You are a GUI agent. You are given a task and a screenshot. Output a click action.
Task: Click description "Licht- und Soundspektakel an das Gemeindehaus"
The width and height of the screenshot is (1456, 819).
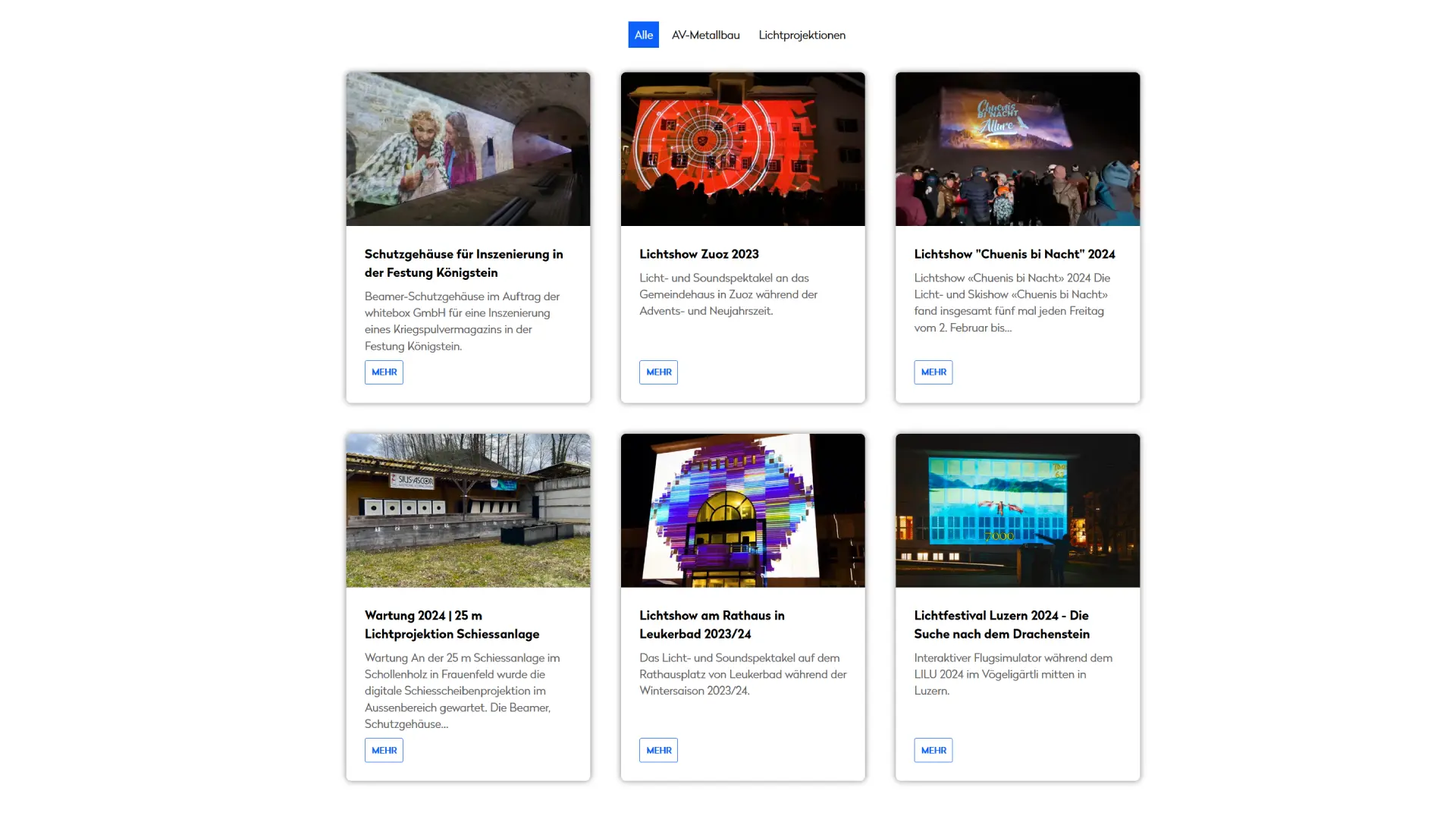(728, 294)
